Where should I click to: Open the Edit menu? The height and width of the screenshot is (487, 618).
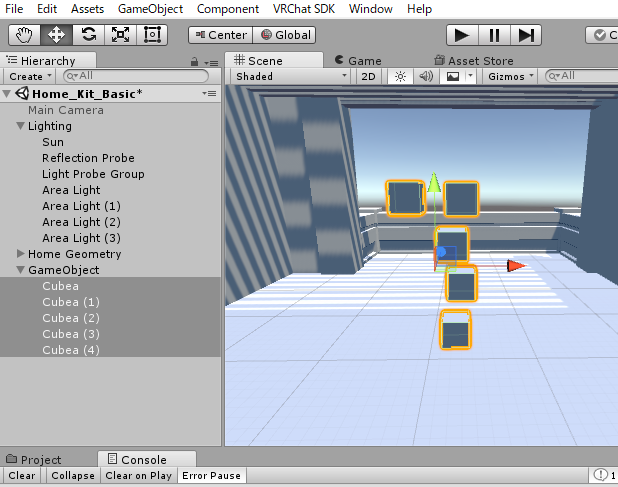[47, 9]
